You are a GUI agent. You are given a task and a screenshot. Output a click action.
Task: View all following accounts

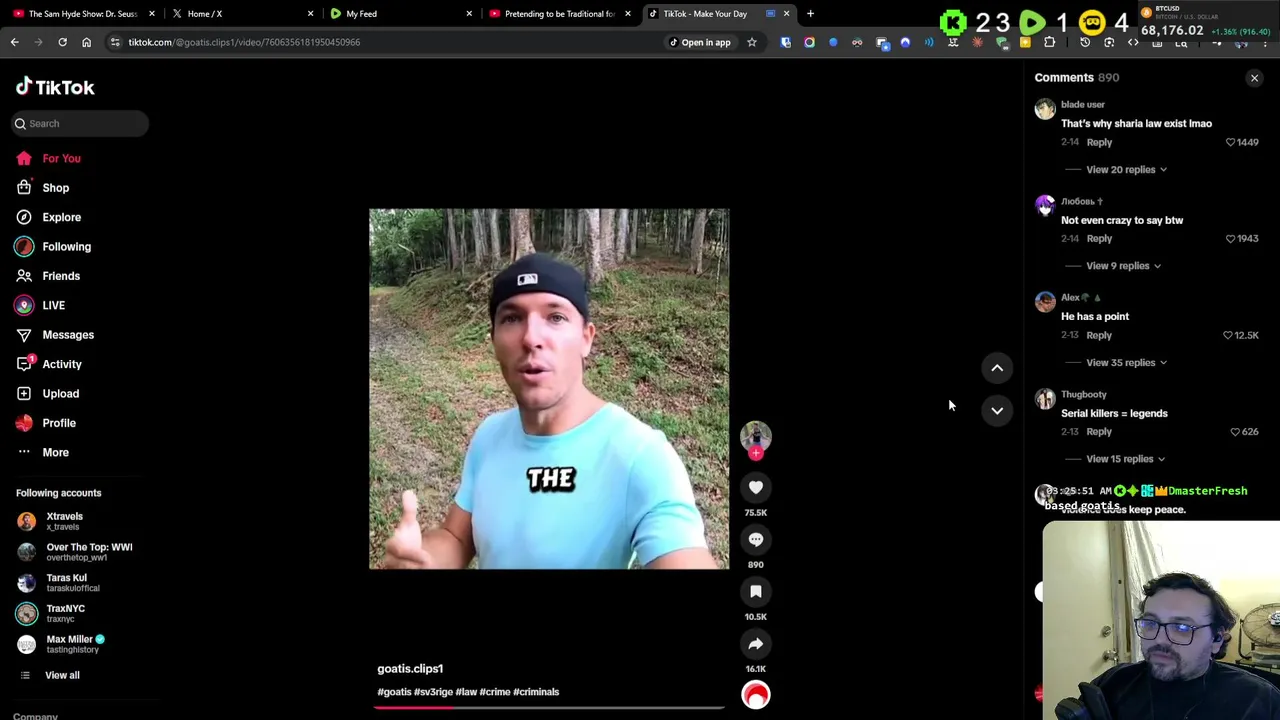[x=62, y=675]
